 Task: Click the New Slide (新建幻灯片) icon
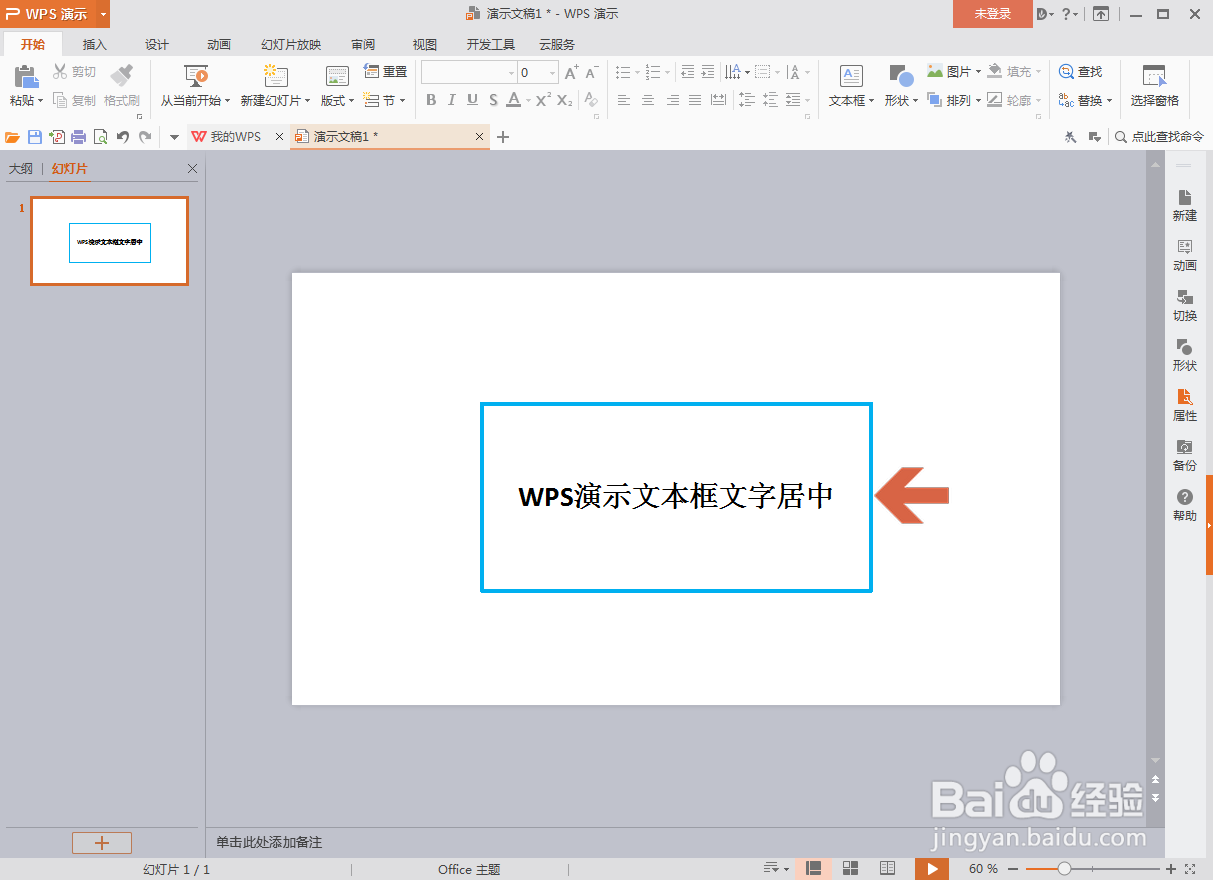(275, 76)
